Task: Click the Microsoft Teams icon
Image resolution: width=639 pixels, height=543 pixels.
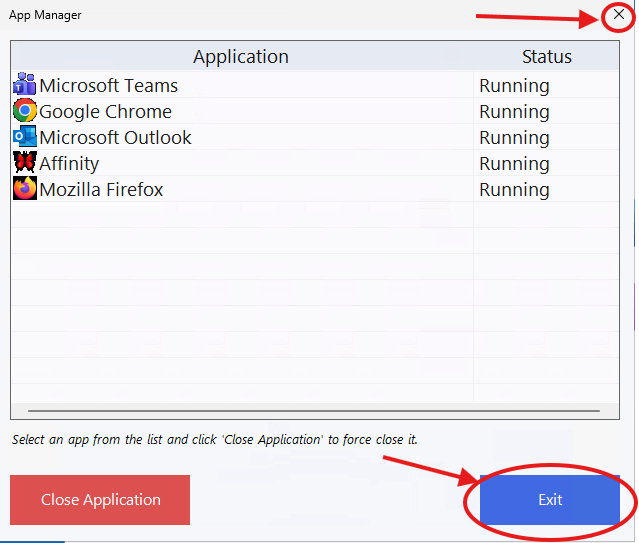Action: click(x=25, y=85)
